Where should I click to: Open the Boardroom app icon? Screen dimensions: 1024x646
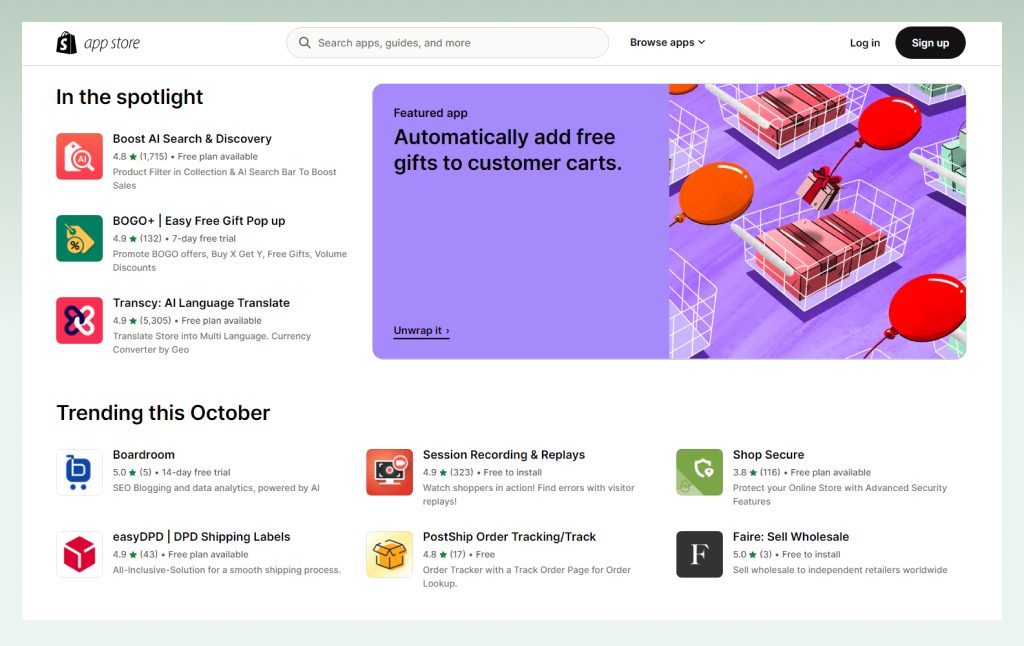[79, 472]
